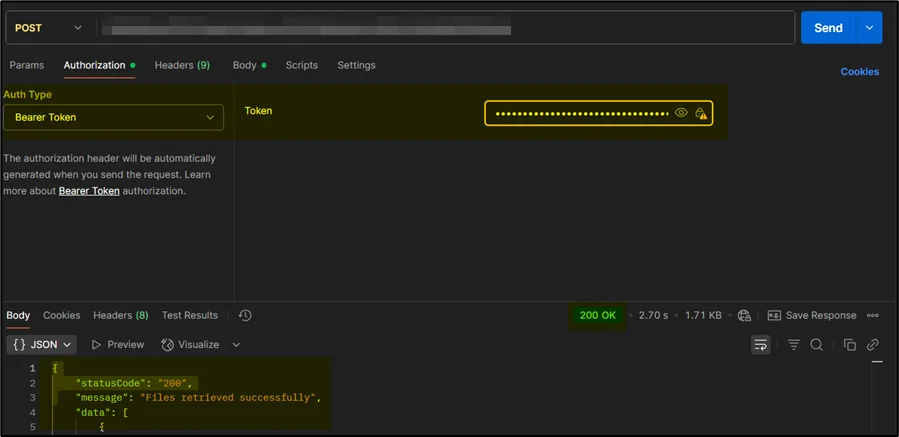Select the response Body tab
The image size is (899, 437).
tap(18, 315)
